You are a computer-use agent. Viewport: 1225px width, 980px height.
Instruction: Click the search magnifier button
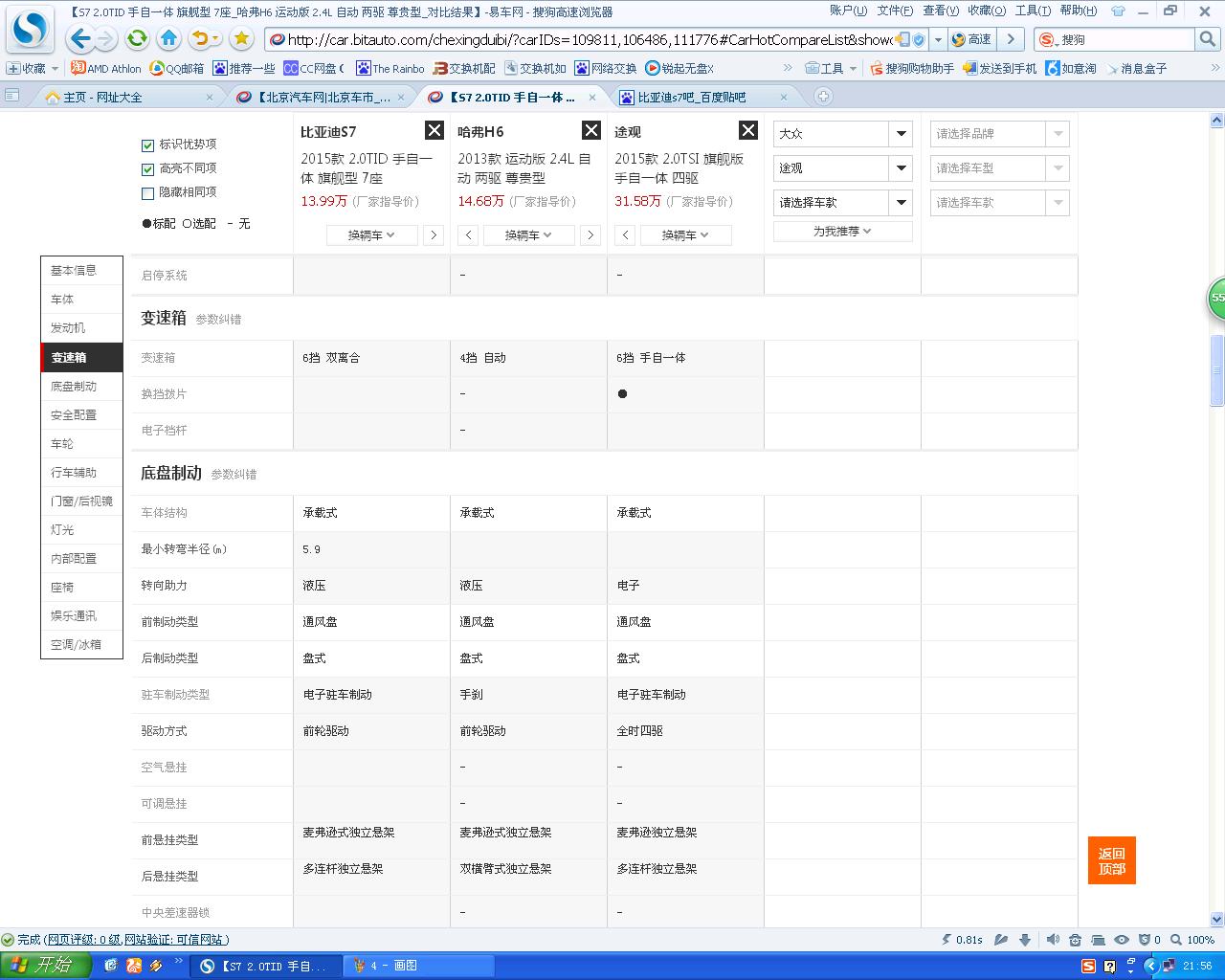[1208, 39]
